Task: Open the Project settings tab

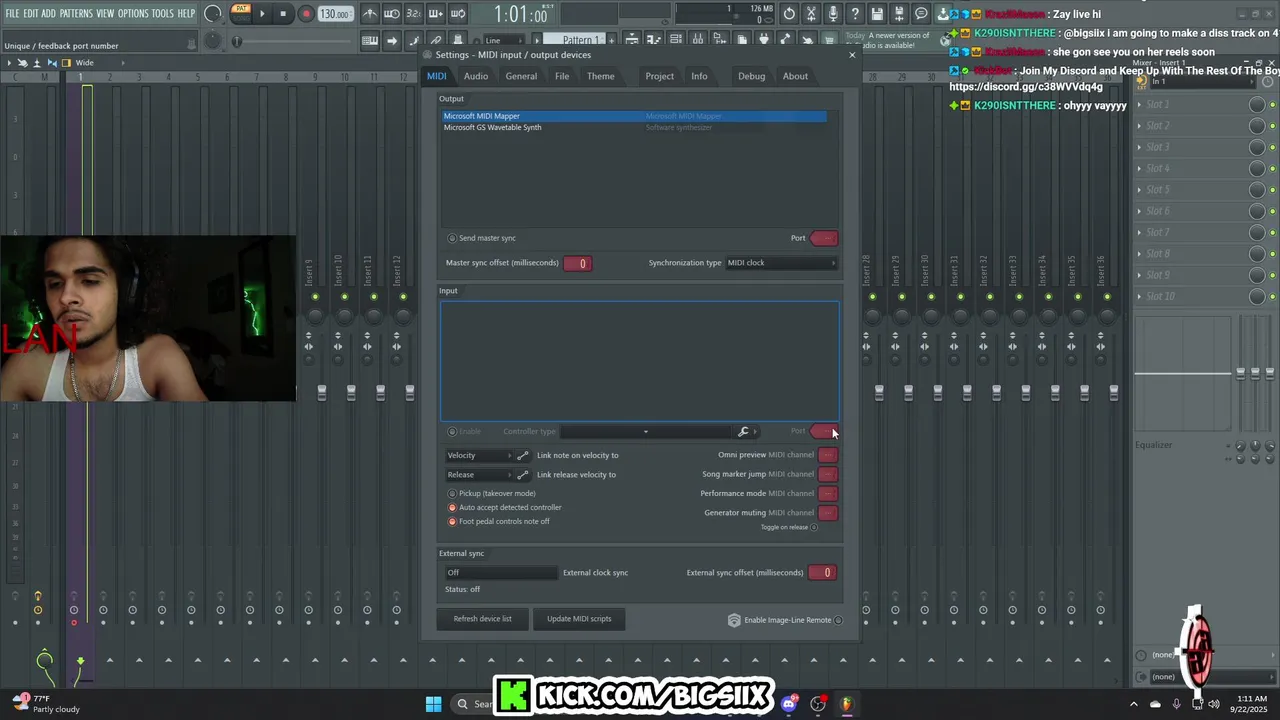Action: pyautogui.click(x=660, y=76)
